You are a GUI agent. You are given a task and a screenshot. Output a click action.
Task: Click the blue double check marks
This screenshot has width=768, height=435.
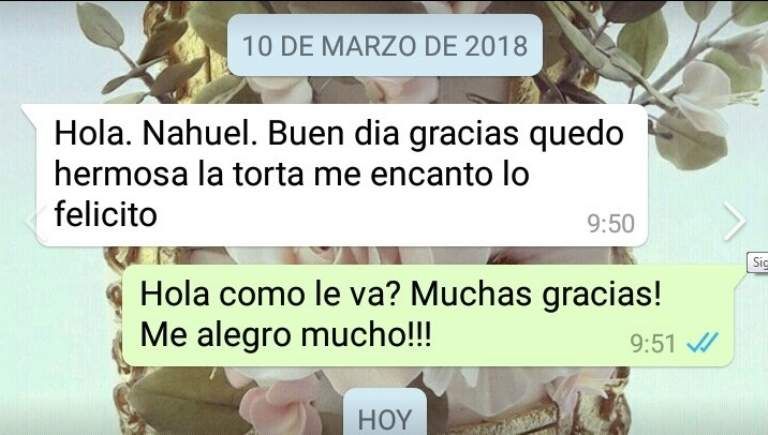click(x=702, y=342)
